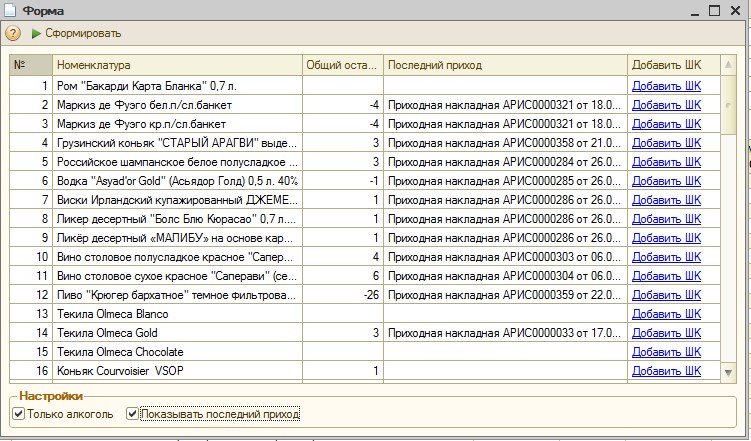This screenshot has width=751, height=441.
Task: Toggle the Только алкоголь checkbox
Action: pos(18,414)
